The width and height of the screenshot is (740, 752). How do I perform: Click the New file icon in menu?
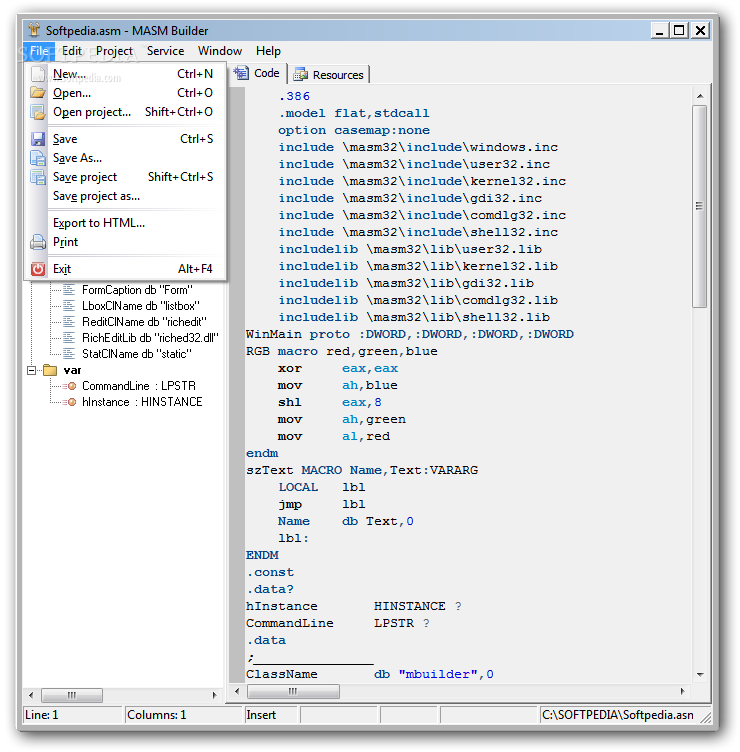point(37,74)
